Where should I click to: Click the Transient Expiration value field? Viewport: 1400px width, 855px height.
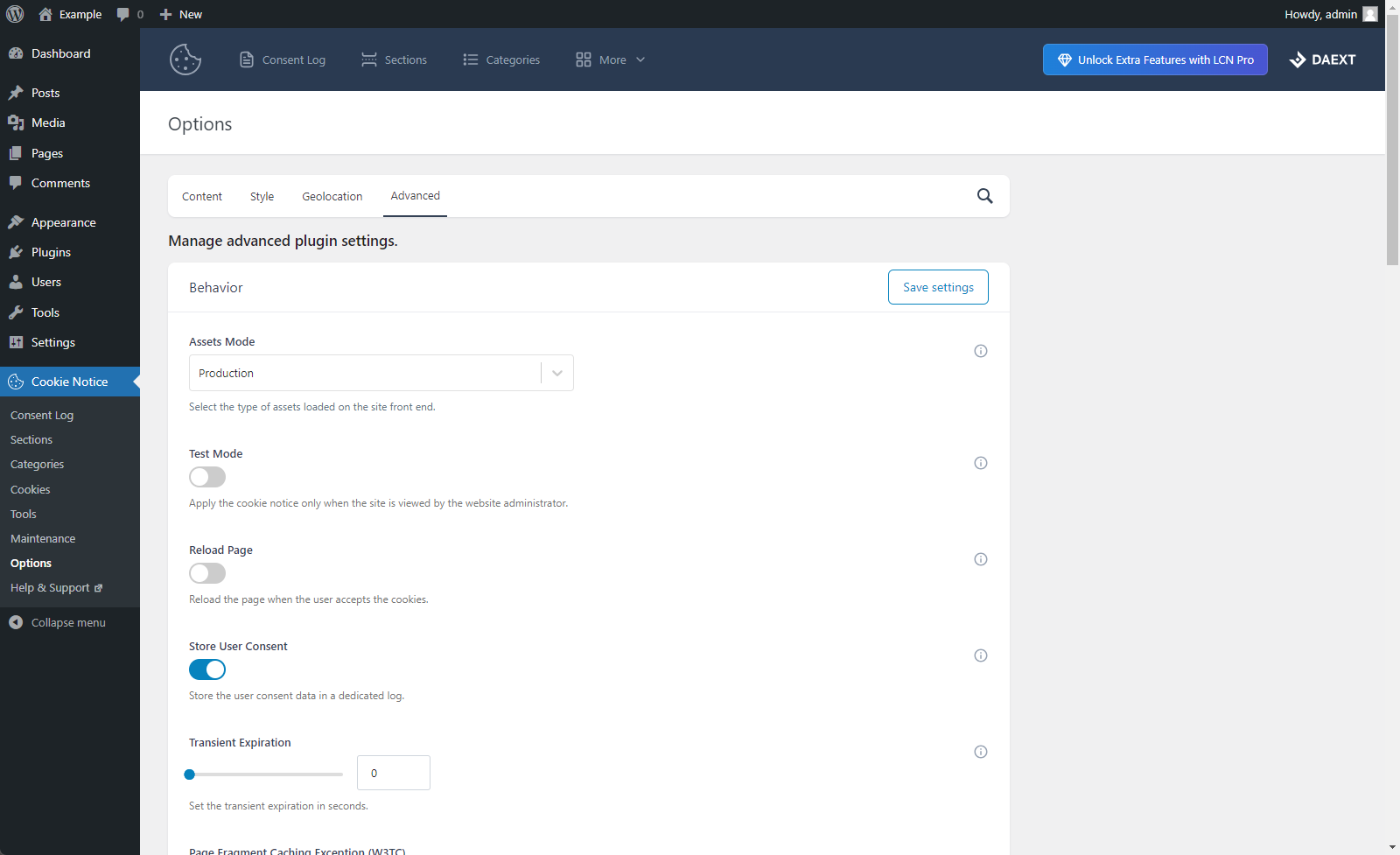[x=394, y=773]
